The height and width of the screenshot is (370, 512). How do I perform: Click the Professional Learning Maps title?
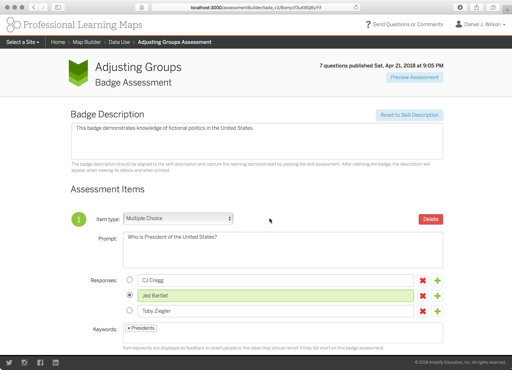(x=83, y=25)
